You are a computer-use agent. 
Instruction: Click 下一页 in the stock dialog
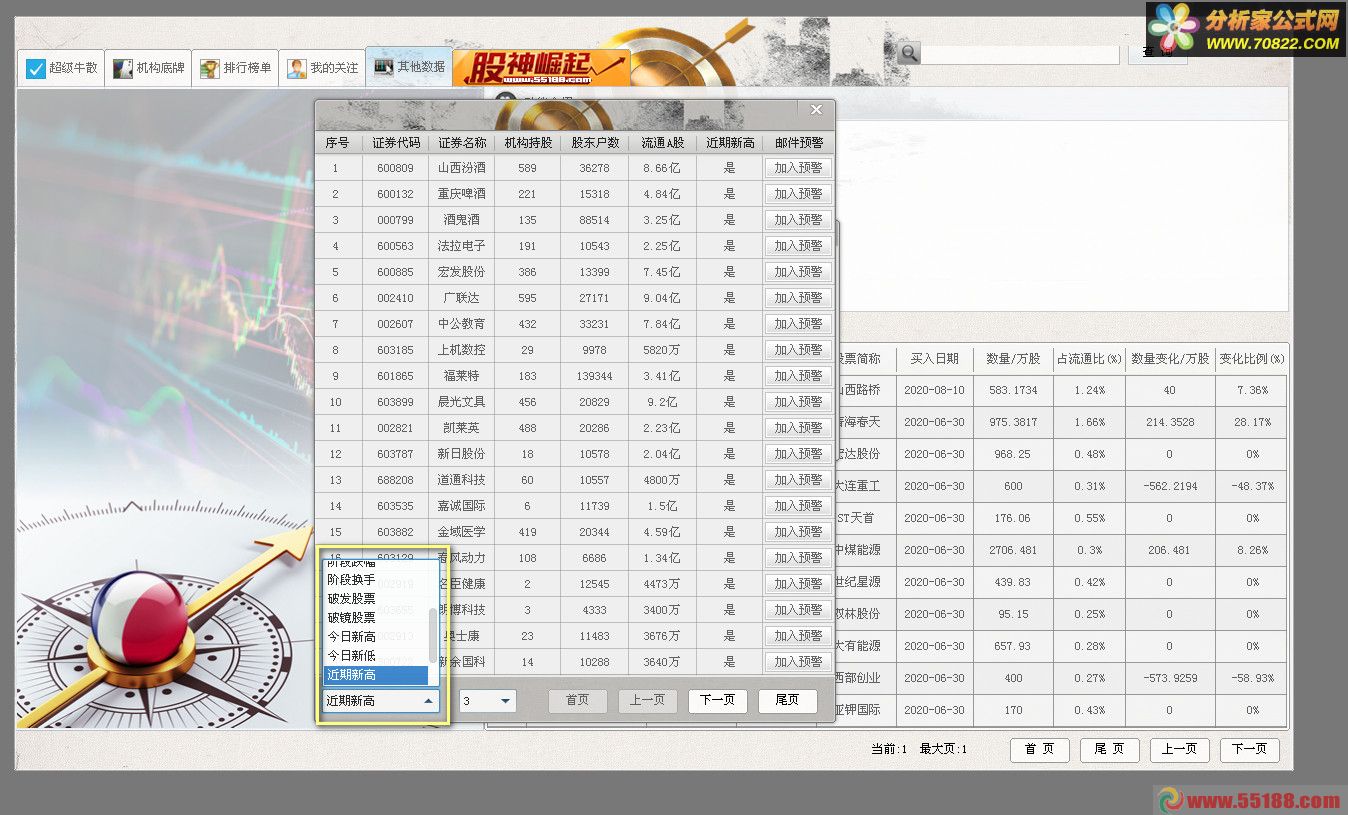tap(718, 700)
